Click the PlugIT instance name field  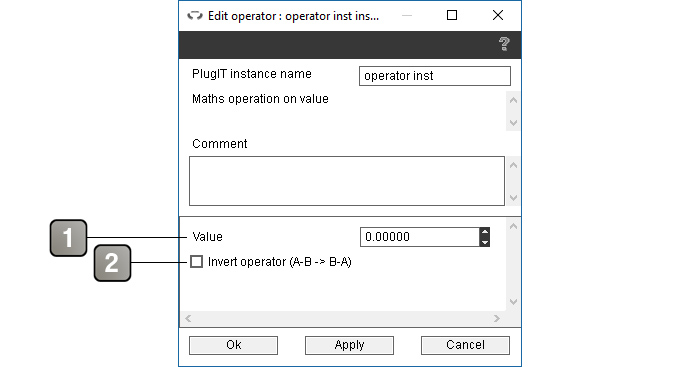[x=435, y=76]
